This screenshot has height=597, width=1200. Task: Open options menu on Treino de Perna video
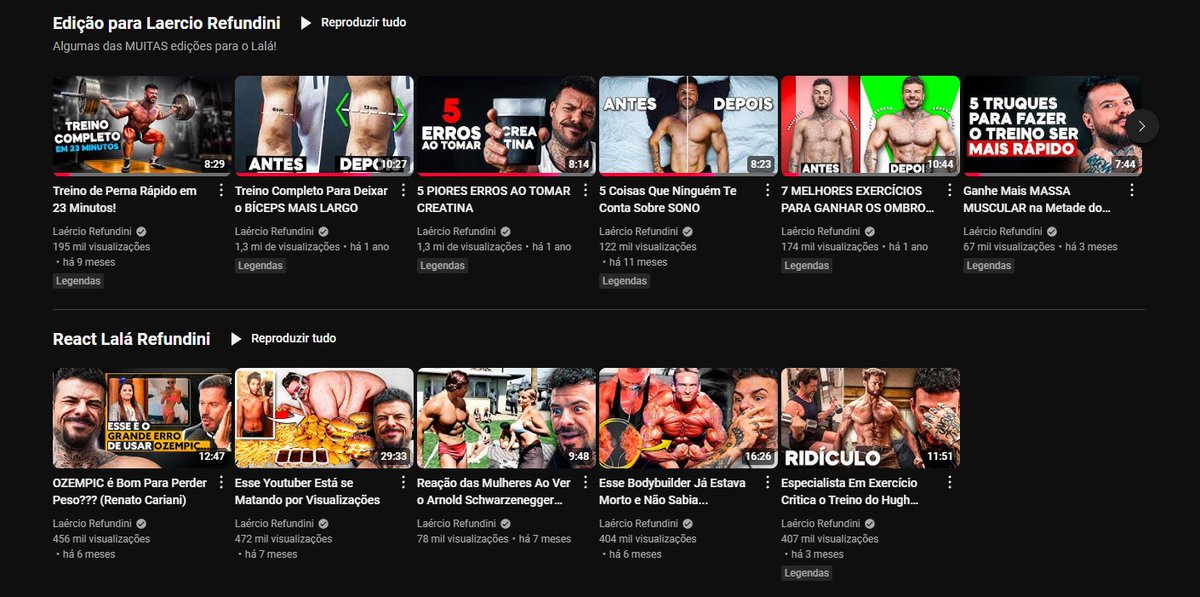[221, 190]
